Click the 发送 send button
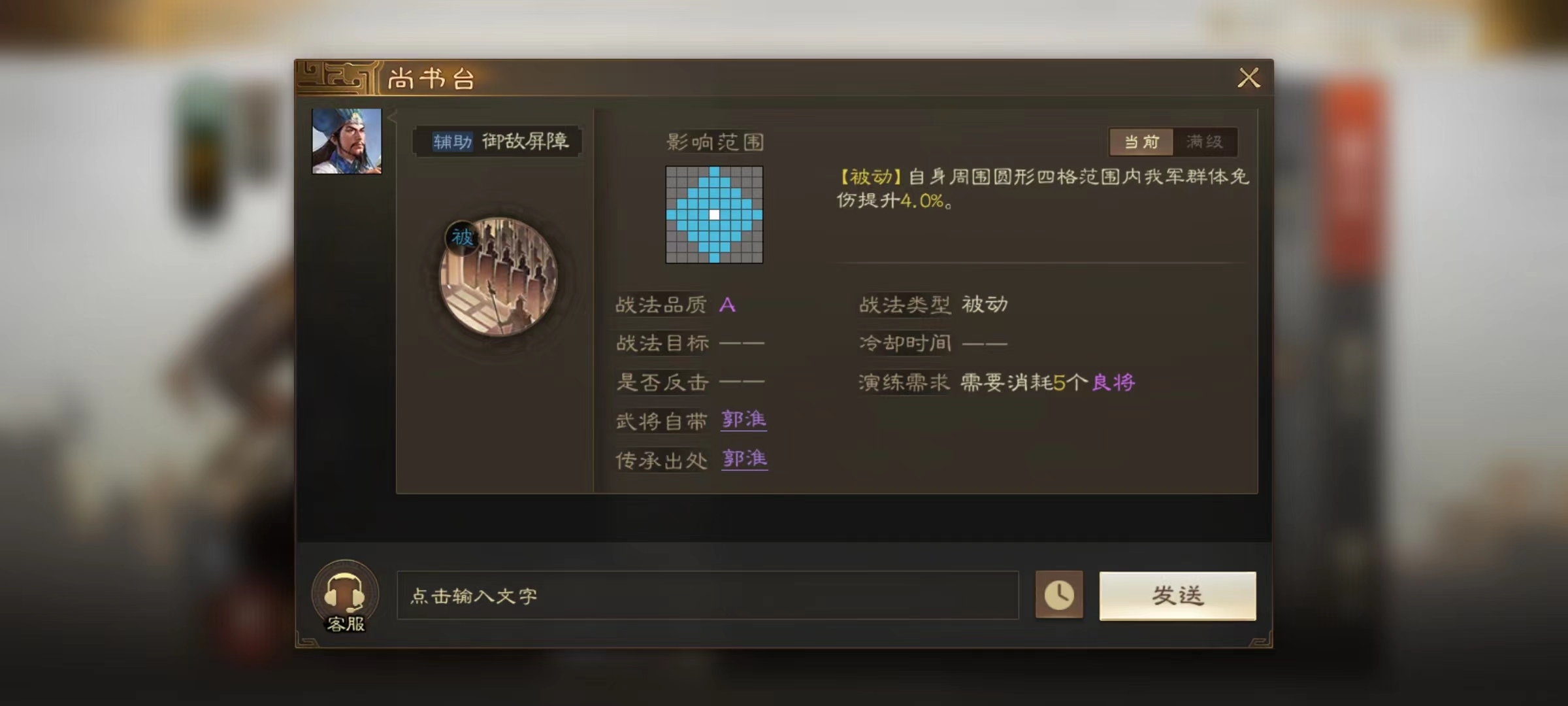This screenshot has width=1568, height=706. pyautogui.click(x=1177, y=596)
